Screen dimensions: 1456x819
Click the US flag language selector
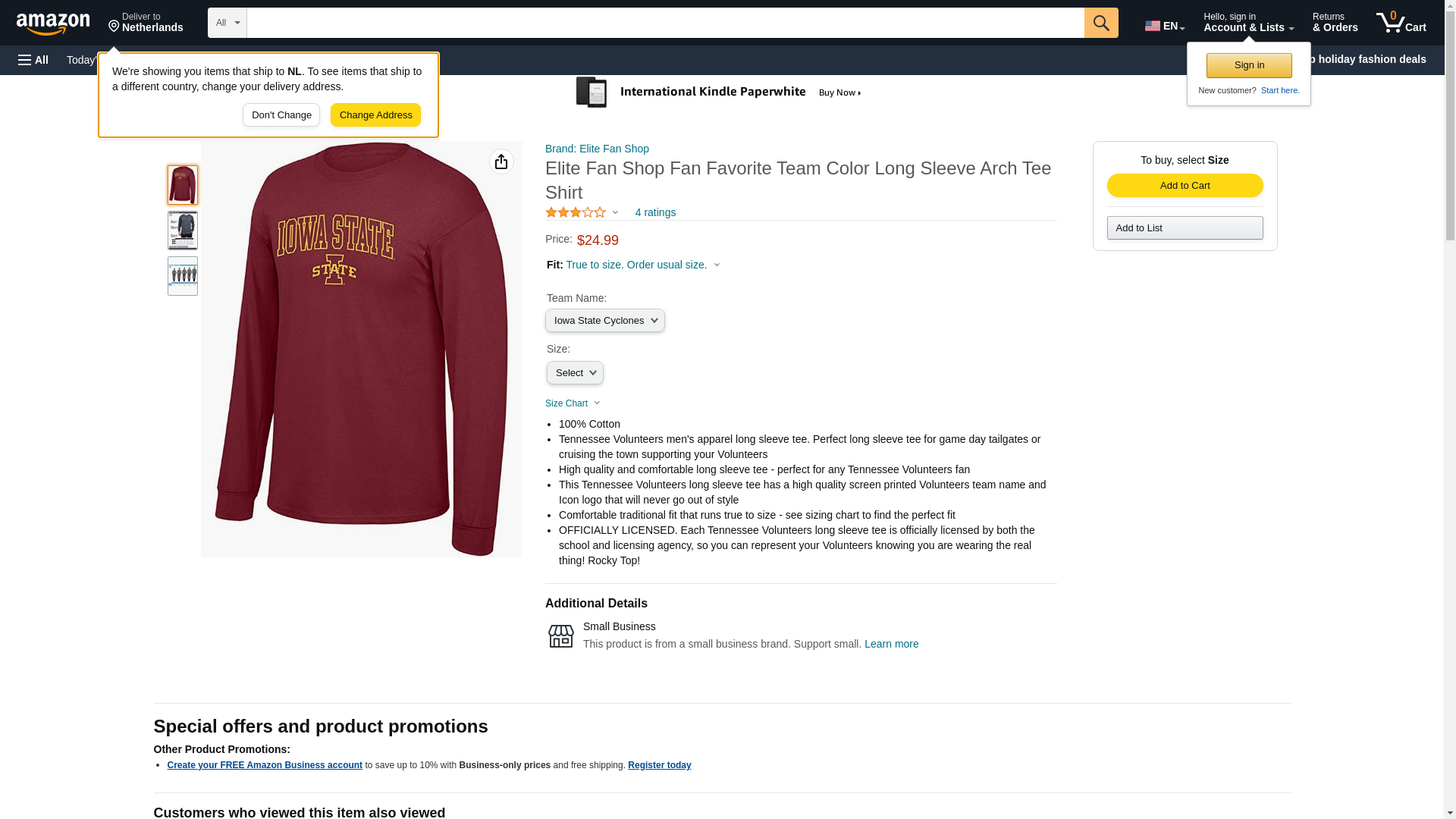pyautogui.click(x=1164, y=26)
